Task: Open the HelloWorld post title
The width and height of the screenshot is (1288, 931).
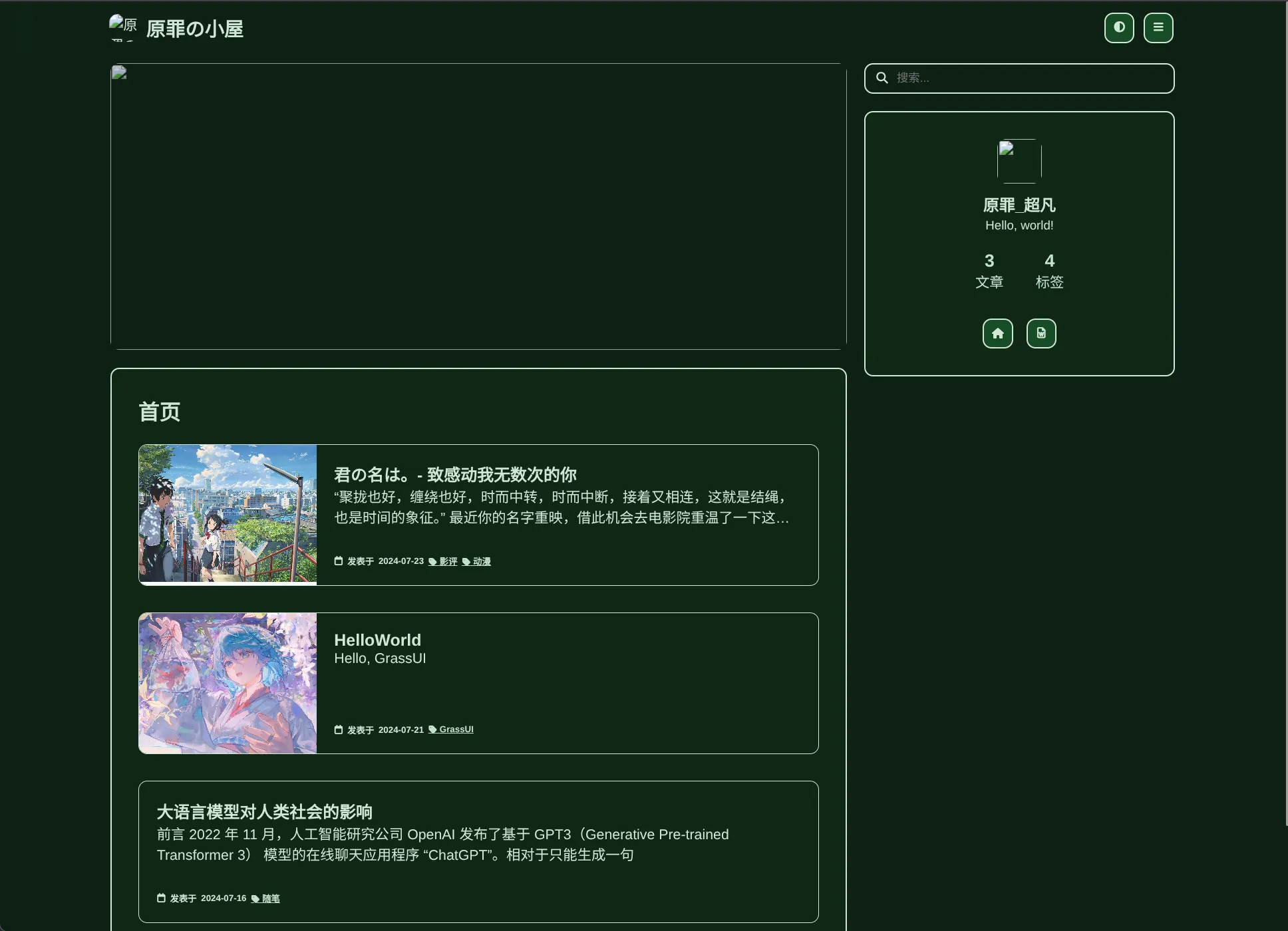Action: click(x=377, y=640)
